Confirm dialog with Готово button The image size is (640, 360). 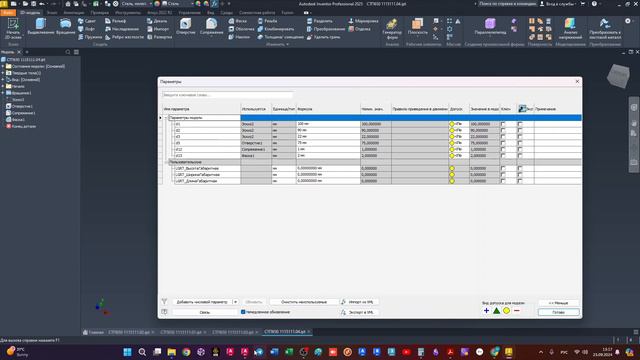[558, 312]
